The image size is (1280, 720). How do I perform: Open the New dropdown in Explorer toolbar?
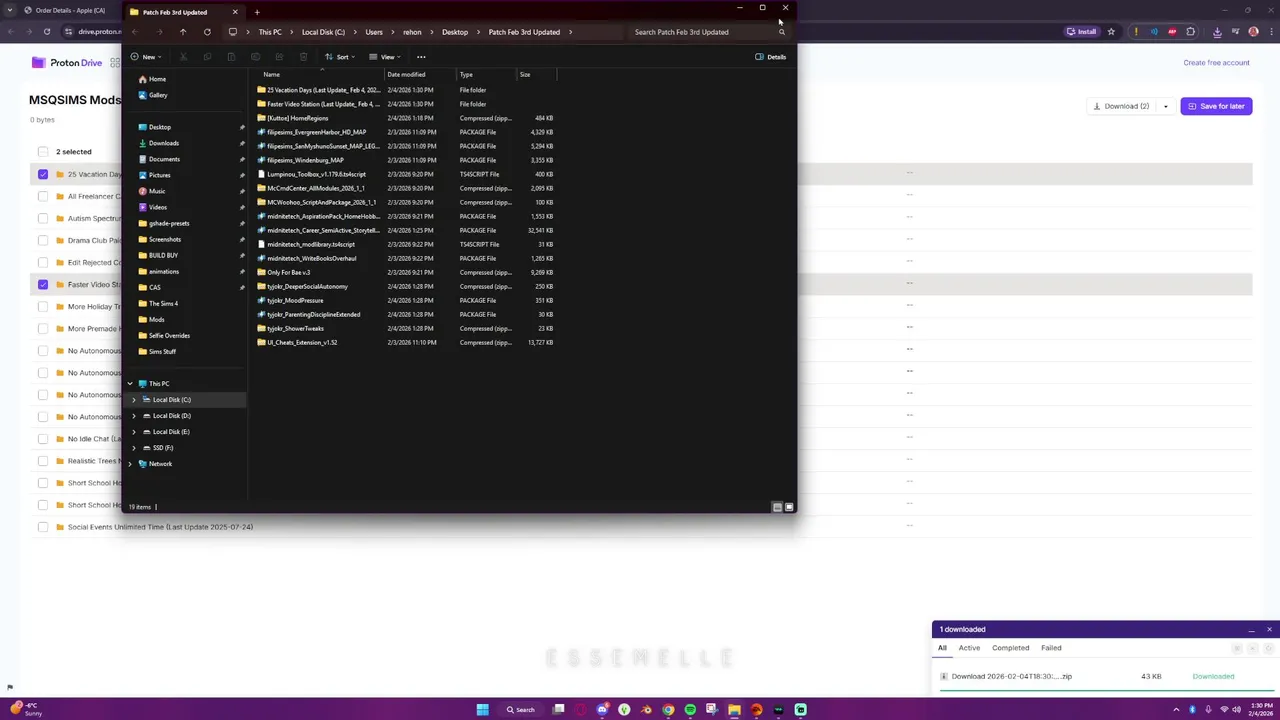[144, 57]
